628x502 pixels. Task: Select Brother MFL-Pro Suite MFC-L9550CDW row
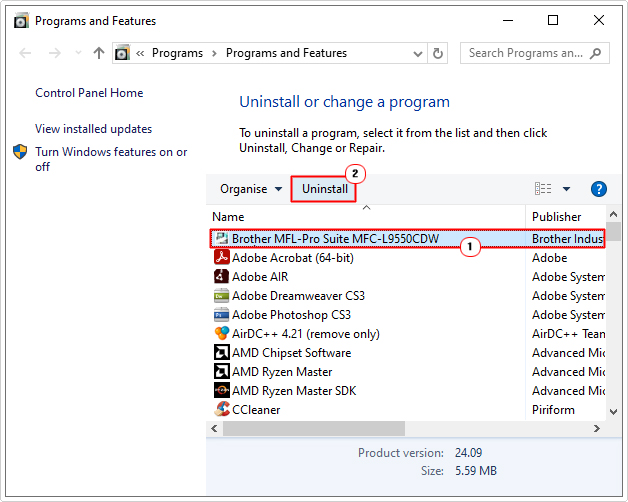click(407, 239)
